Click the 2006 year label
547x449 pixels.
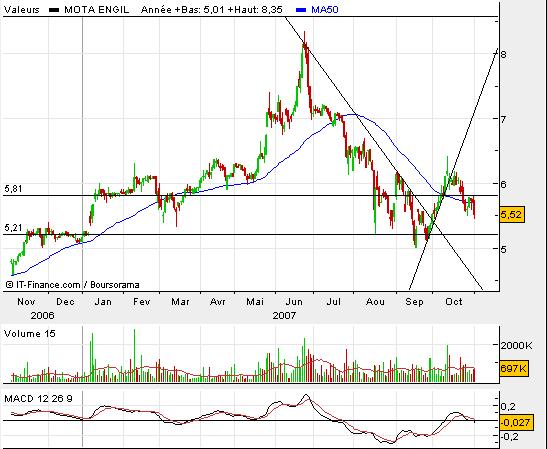click(43, 315)
